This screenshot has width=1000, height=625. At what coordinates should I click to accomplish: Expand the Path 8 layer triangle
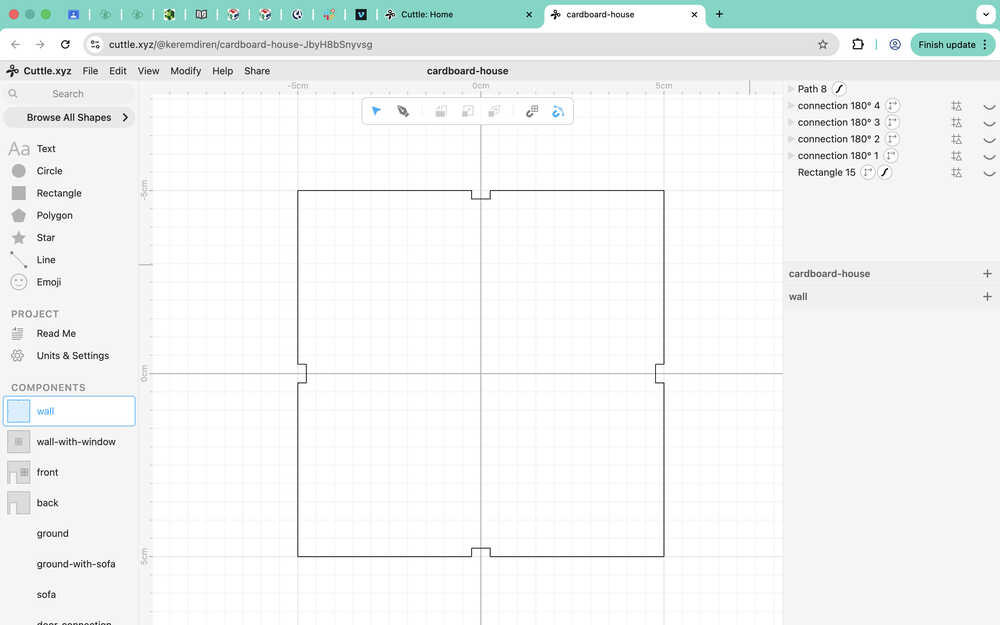click(791, 89)
